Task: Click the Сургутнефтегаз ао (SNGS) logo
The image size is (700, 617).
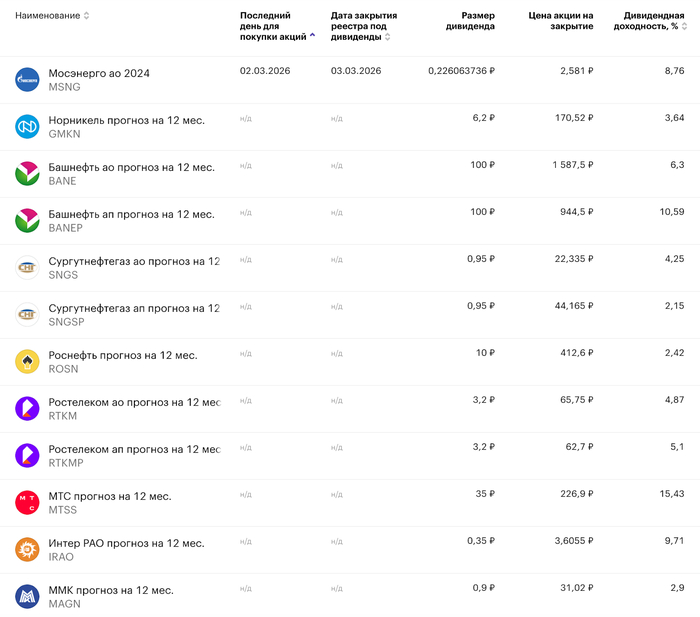Action: [27, 268]
